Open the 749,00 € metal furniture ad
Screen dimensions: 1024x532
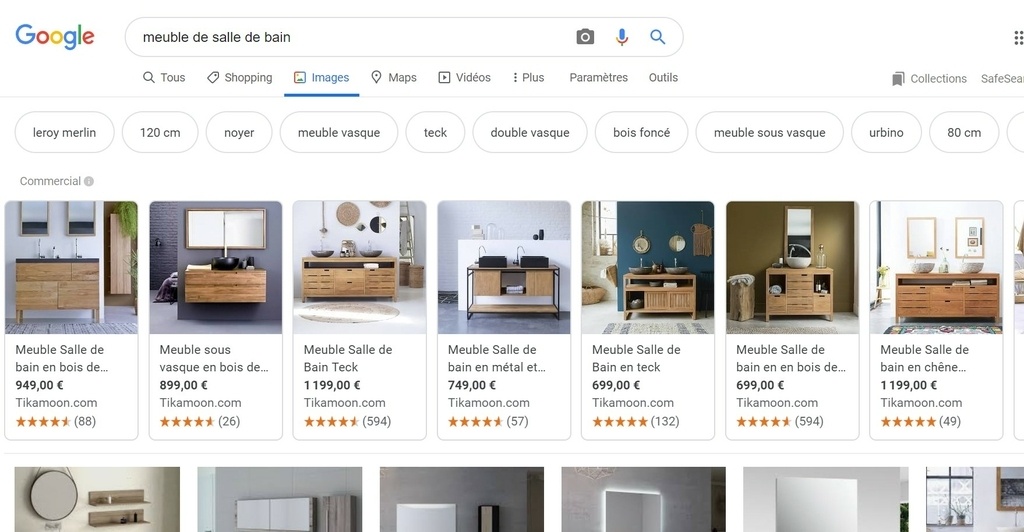pos(504,321)
